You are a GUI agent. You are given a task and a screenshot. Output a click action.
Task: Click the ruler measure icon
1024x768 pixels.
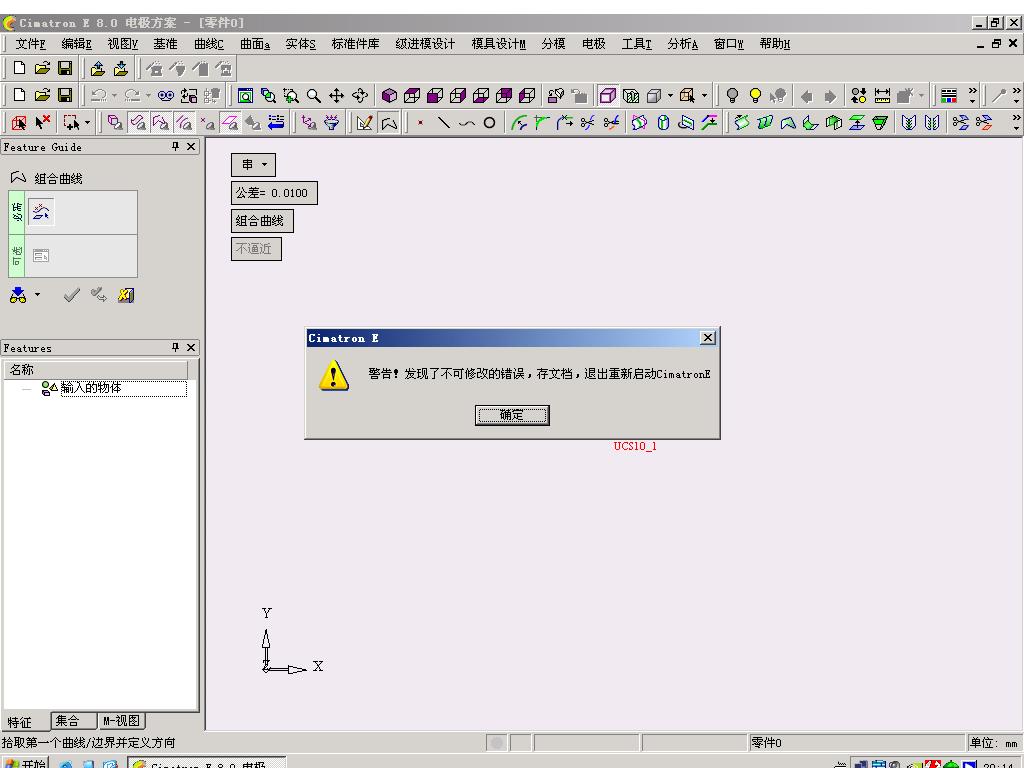coord(882,96)
